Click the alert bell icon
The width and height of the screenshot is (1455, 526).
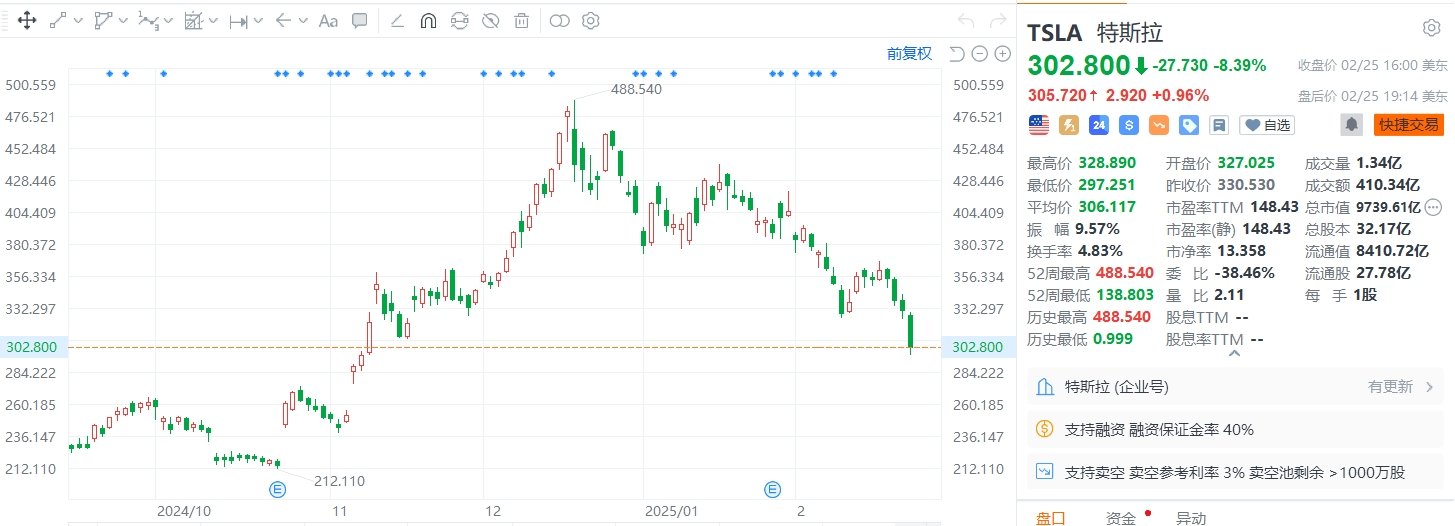[x=1351, y=125]
